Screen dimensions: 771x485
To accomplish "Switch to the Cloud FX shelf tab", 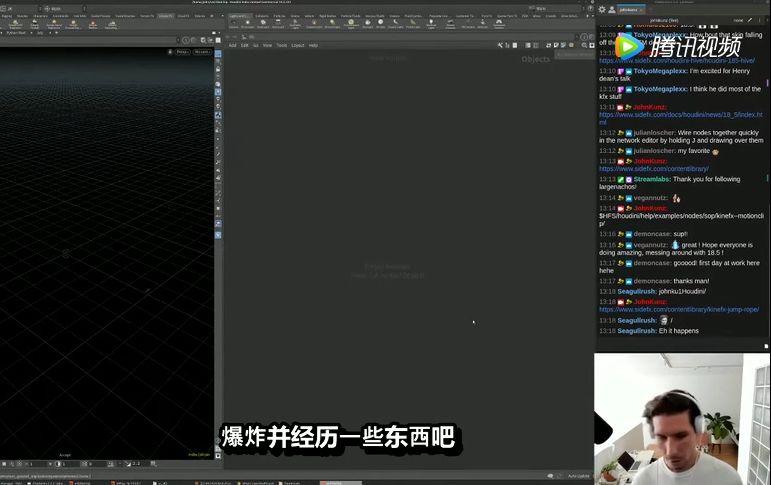I will coord(183,16).
